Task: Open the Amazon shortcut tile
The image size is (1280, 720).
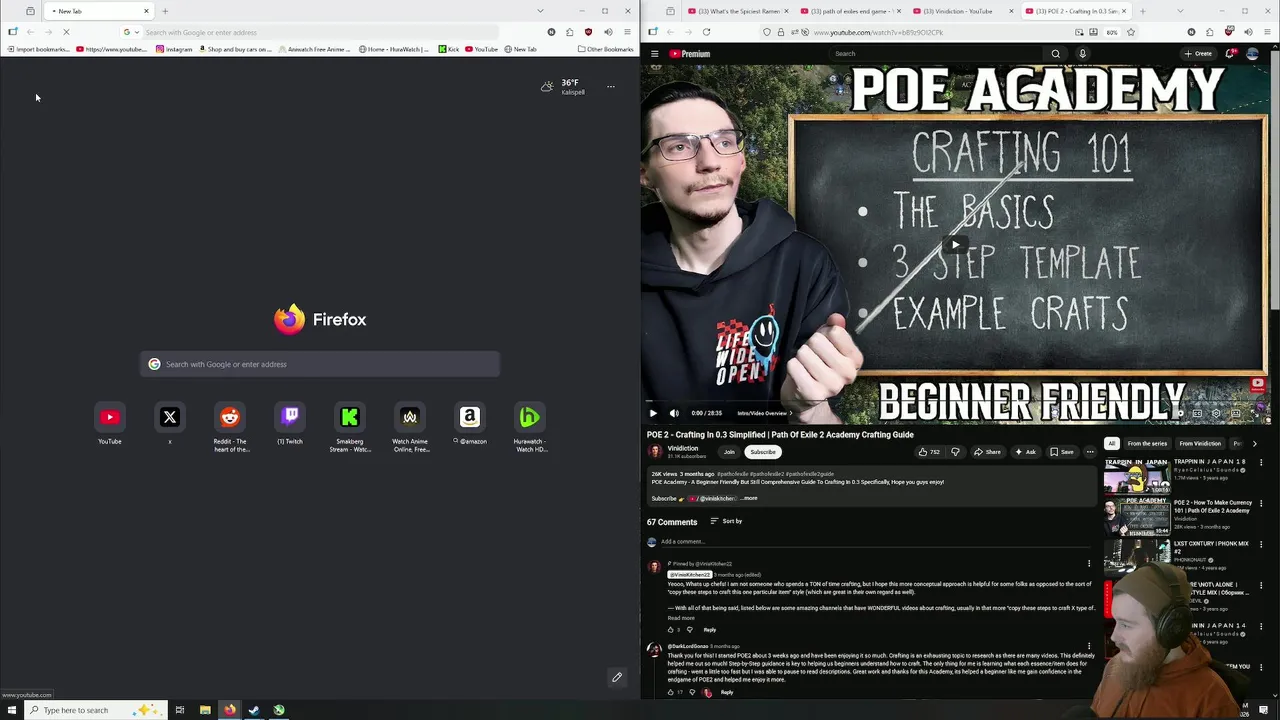Action: (x=470, y=417)
